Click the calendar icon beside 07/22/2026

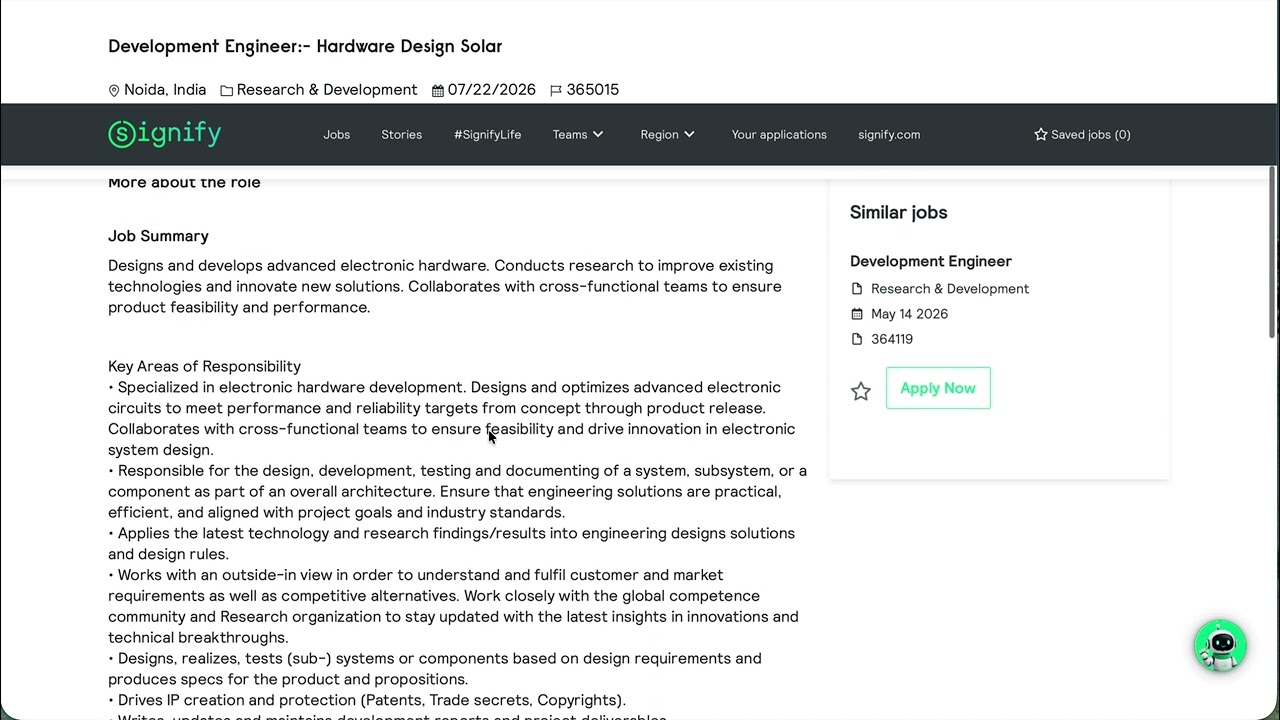click(438, 90)
